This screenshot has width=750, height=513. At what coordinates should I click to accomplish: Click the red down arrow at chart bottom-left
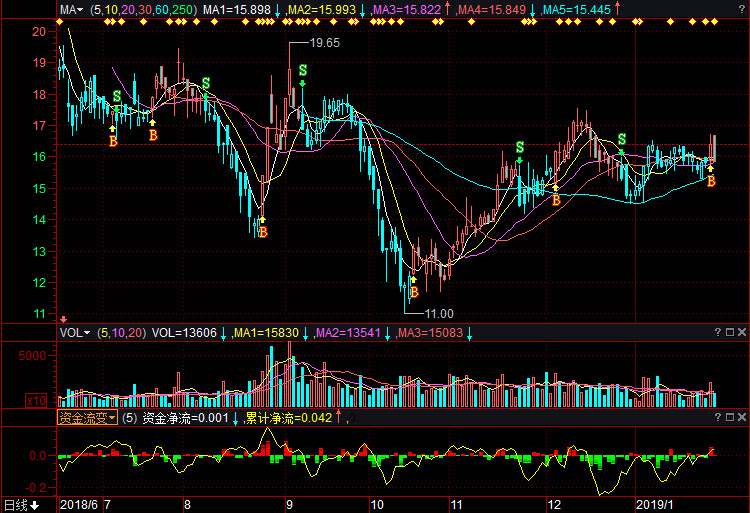pyautogui.click(x=63, y=319)
